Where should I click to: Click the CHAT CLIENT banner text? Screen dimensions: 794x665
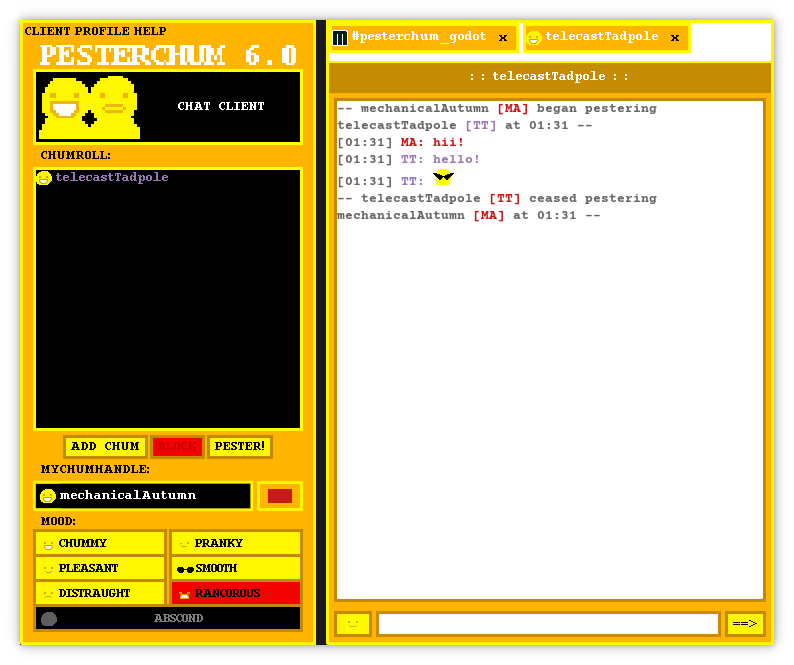point(221,106)
